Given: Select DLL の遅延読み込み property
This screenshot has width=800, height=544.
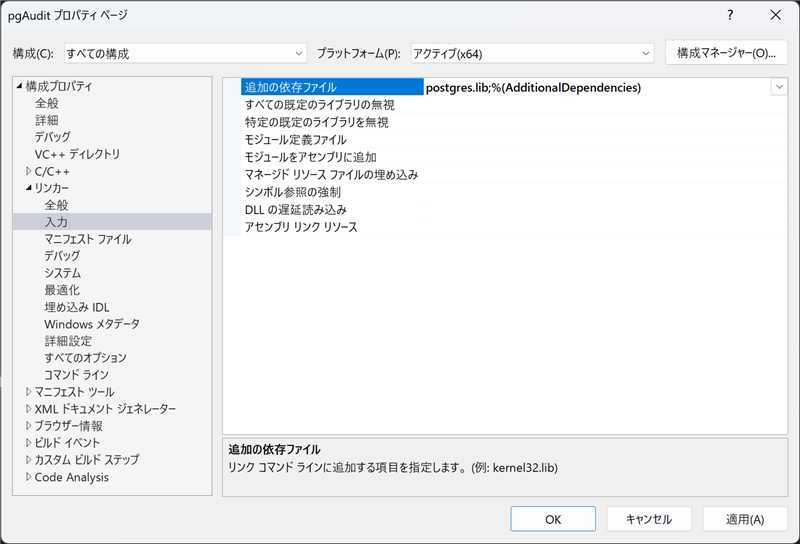Looking at the screenshot, I should [x=295, y=209].
